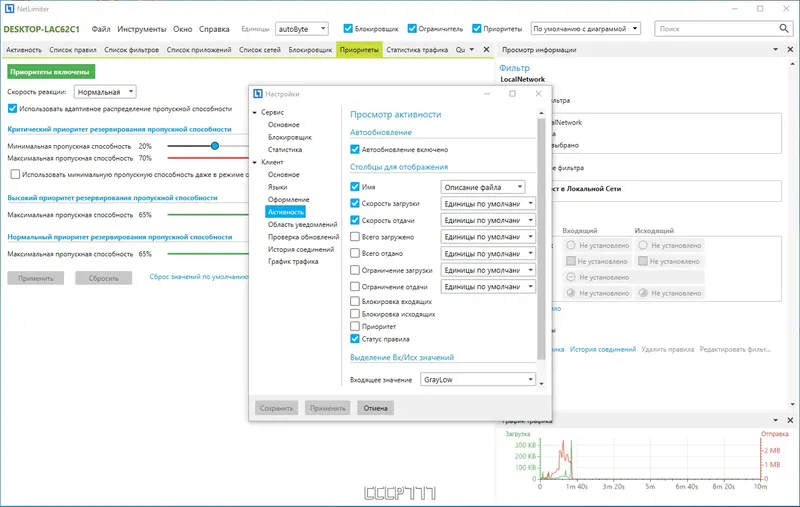Open the По умолчанию с диаграммой layout dropdown

pos(585,29)
